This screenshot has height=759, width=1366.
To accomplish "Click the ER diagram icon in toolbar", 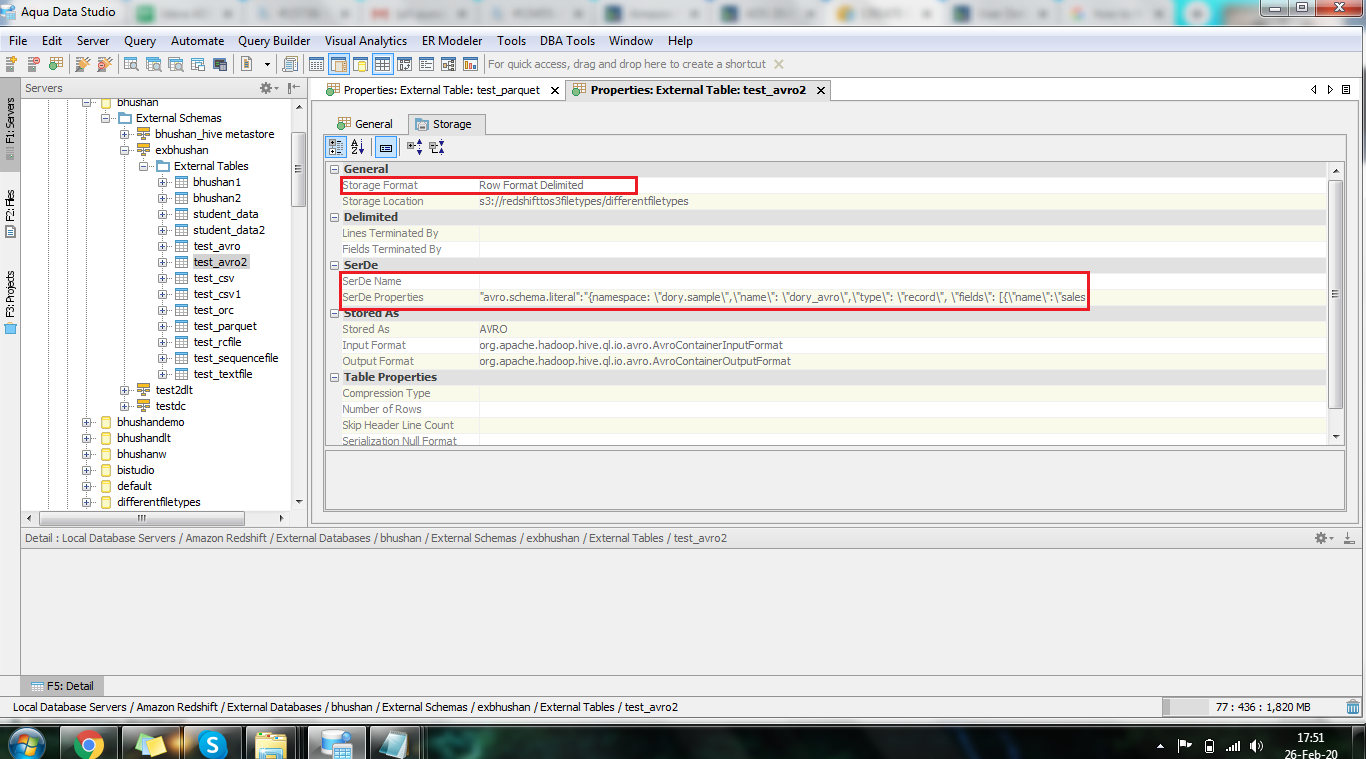I will (x=448, y=64).
